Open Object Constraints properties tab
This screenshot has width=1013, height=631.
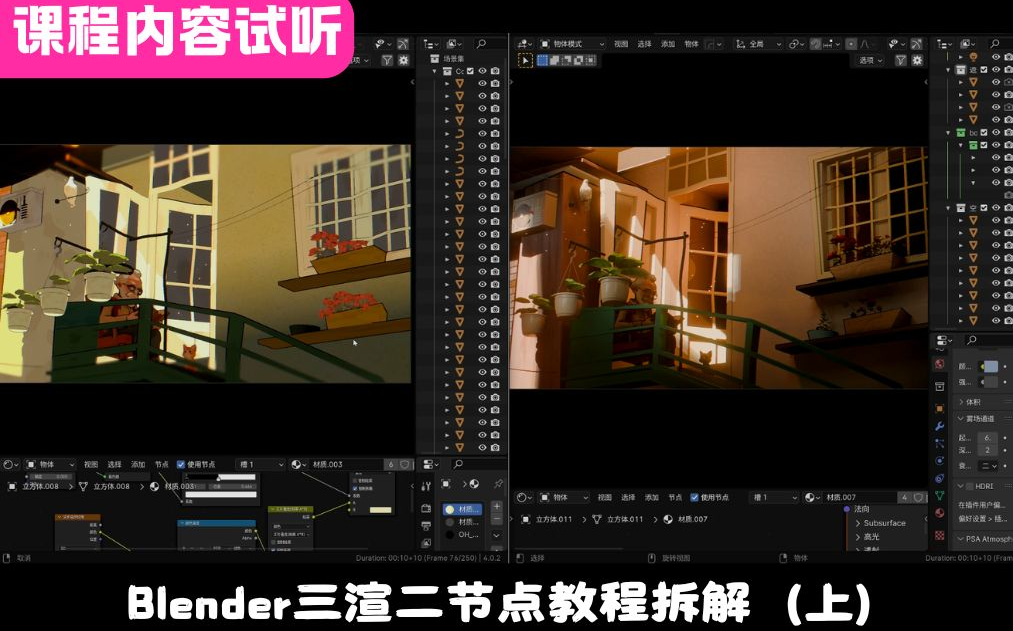point(939,479)
